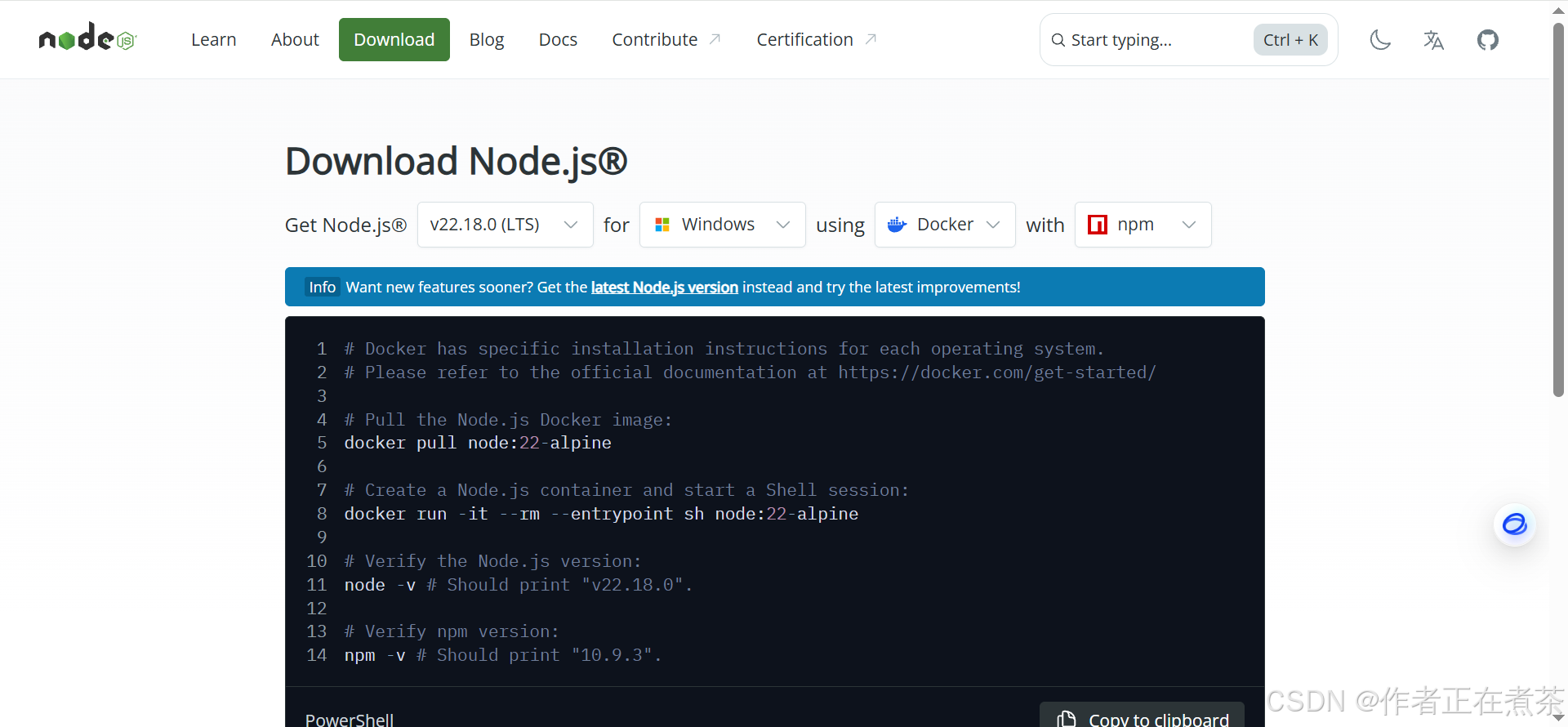Click the Ctrl + K shortcut badge
The height and width of the screenshot is (727, 1568).
[x=1290, y=40]
